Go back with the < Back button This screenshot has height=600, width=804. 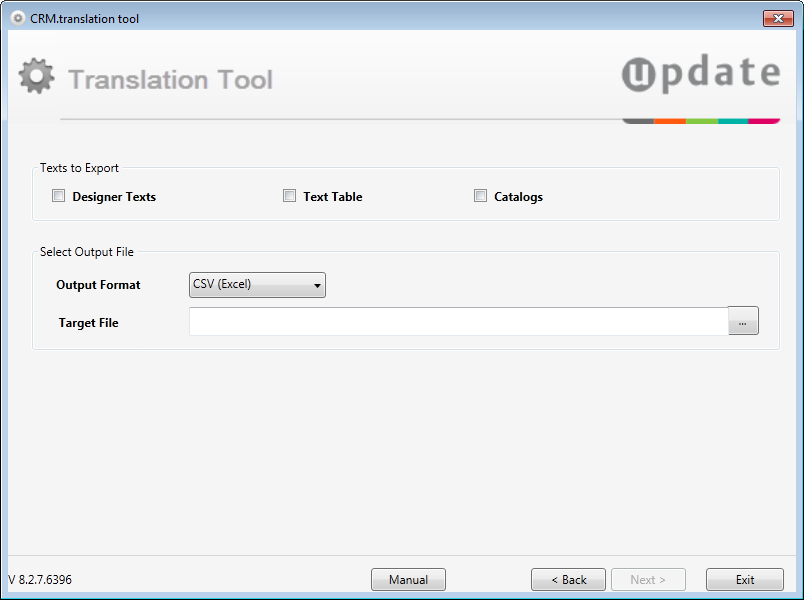568,579
